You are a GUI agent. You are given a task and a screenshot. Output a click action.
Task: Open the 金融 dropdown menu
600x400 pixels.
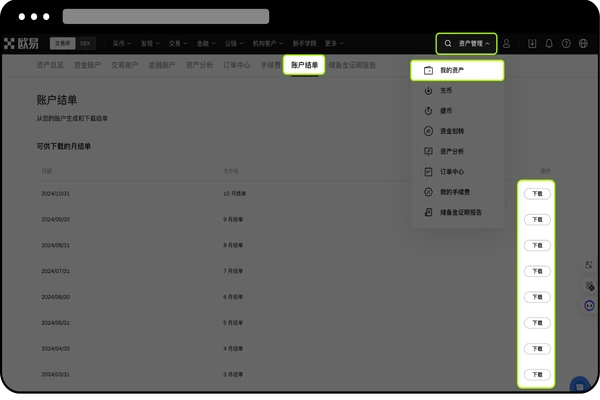tap(206, 44)
